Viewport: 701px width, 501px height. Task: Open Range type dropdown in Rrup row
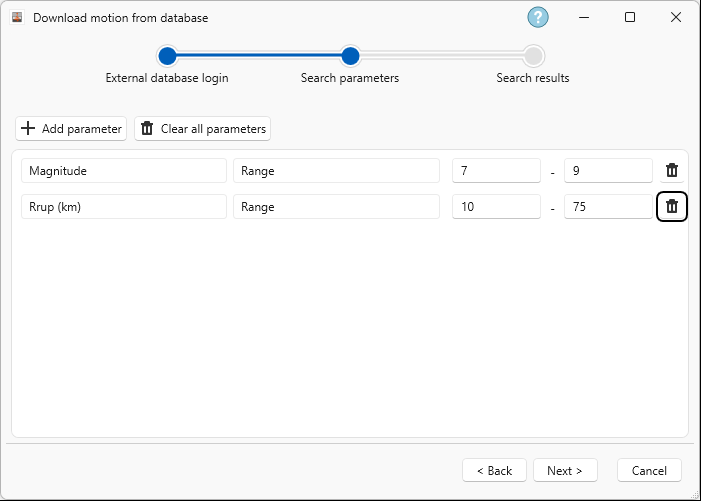[336, 206]
